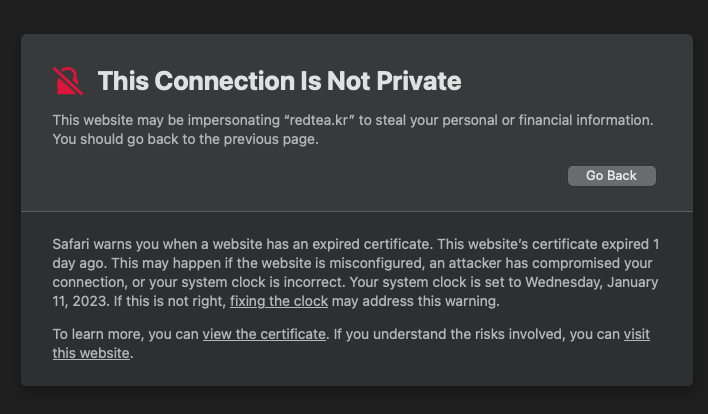Follow the 'visit this website' link
The width and height of the screenshot is (708, 414).
click(636, 334)
